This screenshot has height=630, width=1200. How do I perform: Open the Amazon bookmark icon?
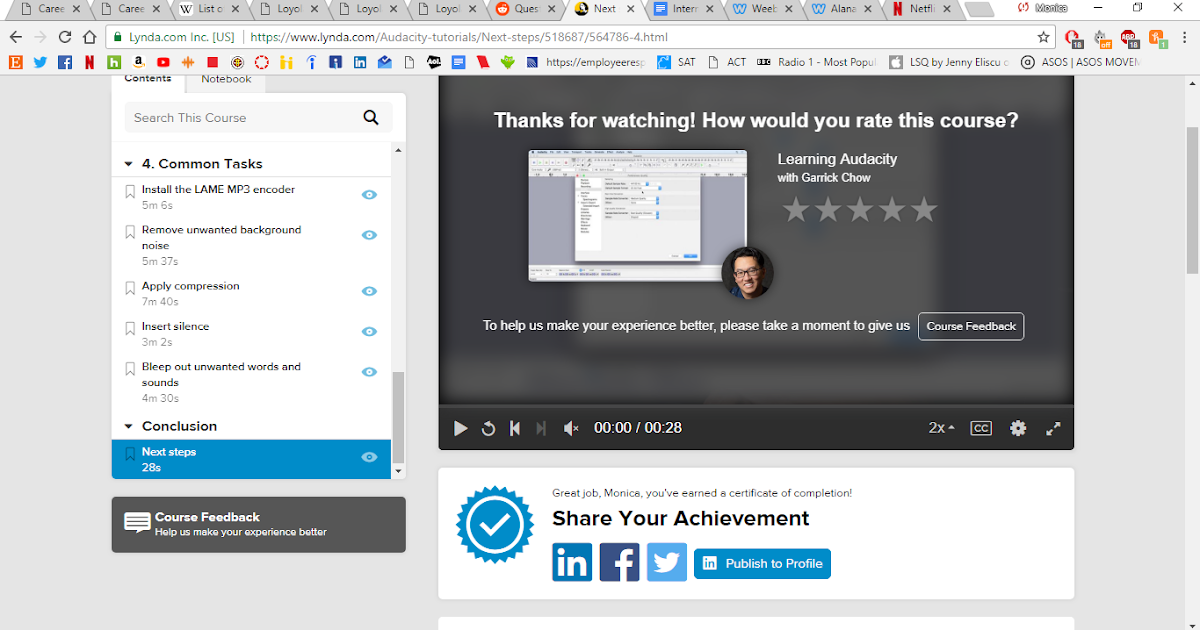138,62
